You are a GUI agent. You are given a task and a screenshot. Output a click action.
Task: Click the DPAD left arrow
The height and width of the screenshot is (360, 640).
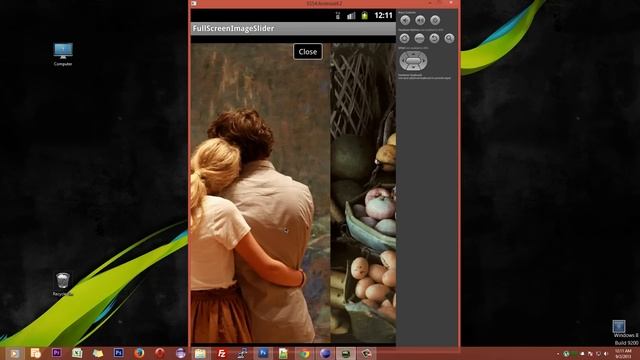tap(403, 61)
